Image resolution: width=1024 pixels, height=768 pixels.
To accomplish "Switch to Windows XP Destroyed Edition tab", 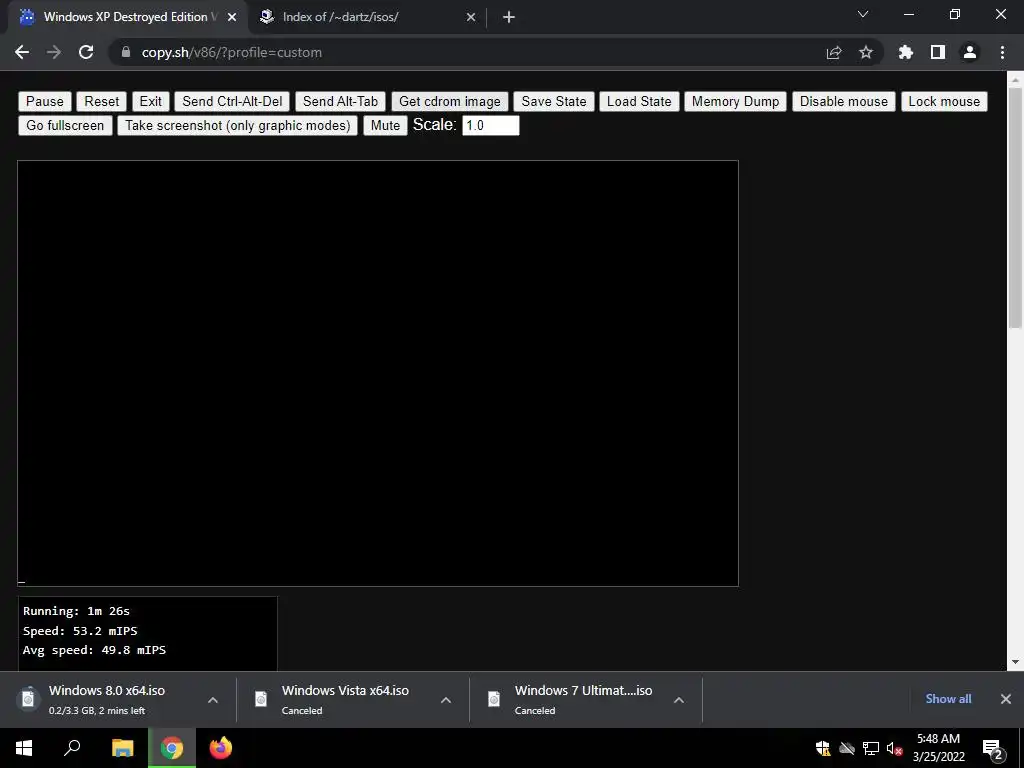I will coord(128,17).
